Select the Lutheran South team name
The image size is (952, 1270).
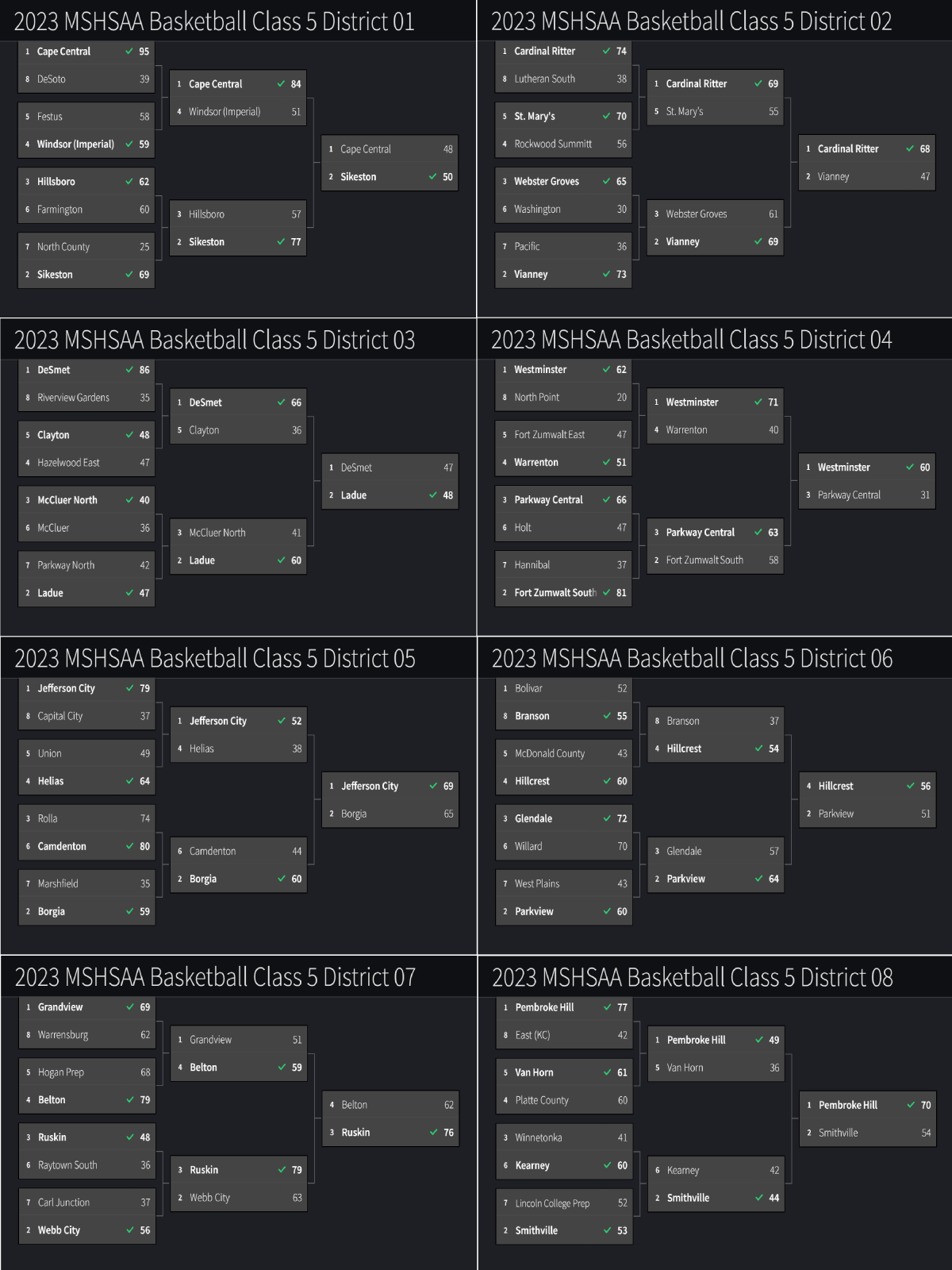[x=544, y=79]
